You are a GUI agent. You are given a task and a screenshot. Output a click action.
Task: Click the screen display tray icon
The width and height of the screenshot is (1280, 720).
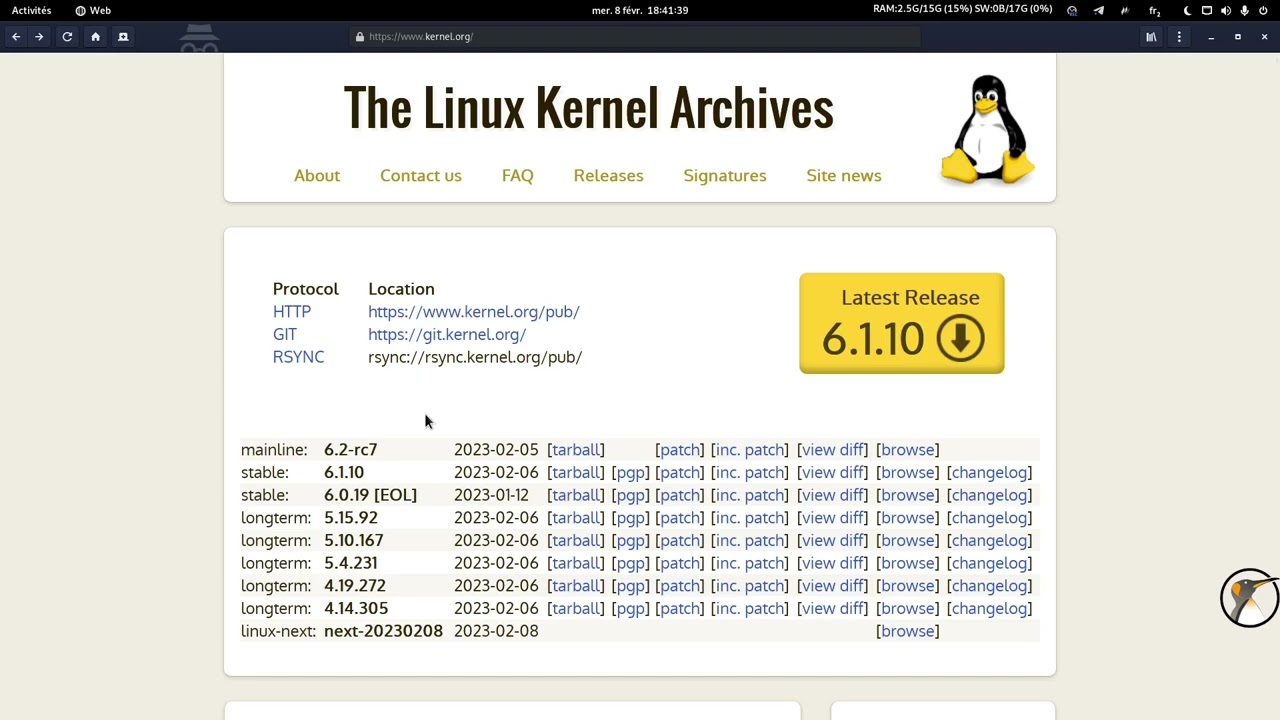pyautogui.click(x=1207, y=10)
